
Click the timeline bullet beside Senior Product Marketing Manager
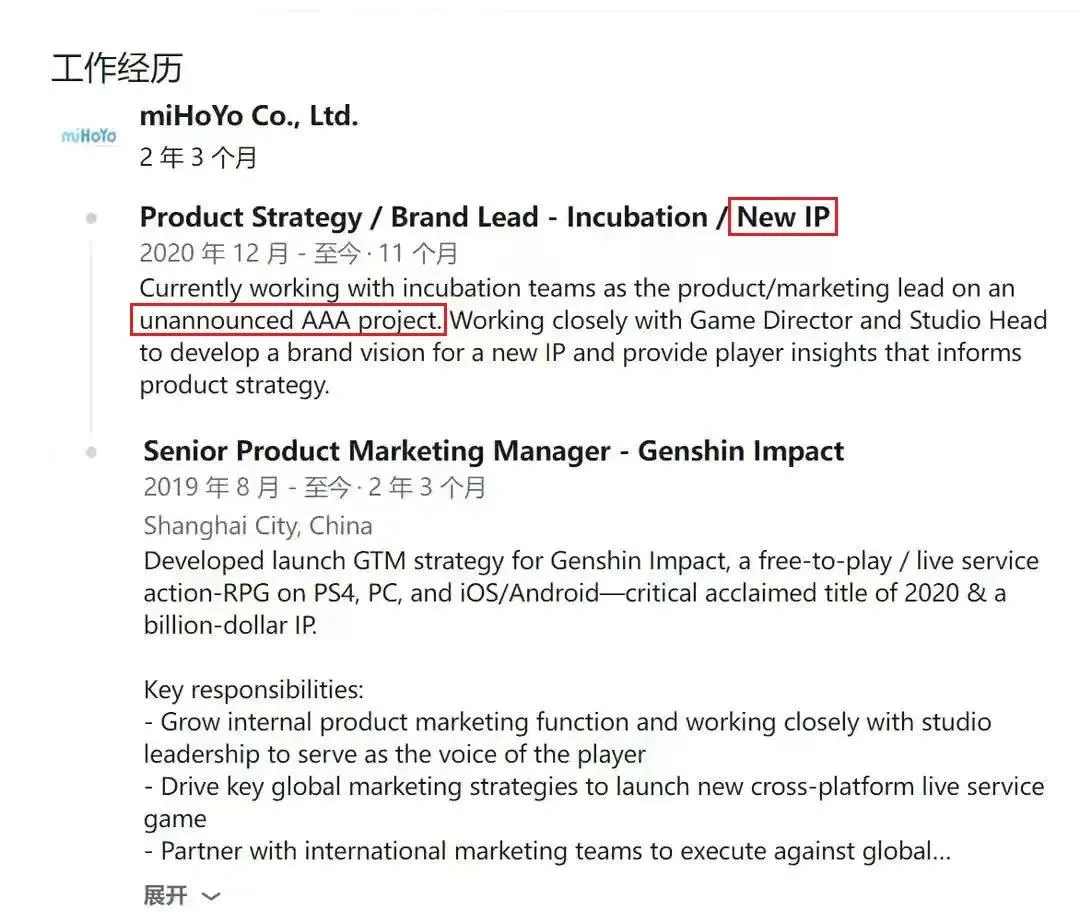coord(92,452)
